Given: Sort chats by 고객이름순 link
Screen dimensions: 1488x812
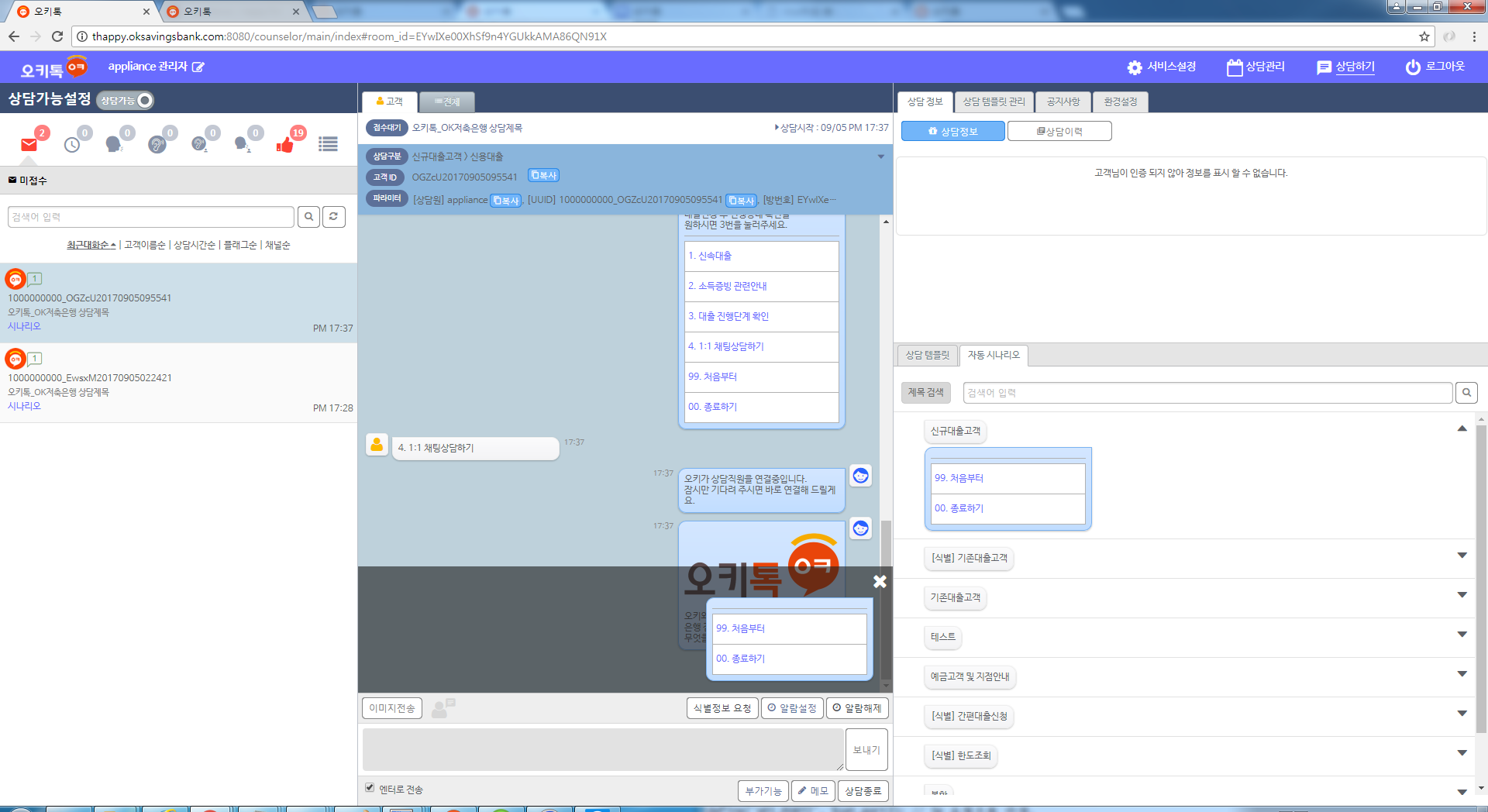Looking at the screenshot, I should point(145,245).
